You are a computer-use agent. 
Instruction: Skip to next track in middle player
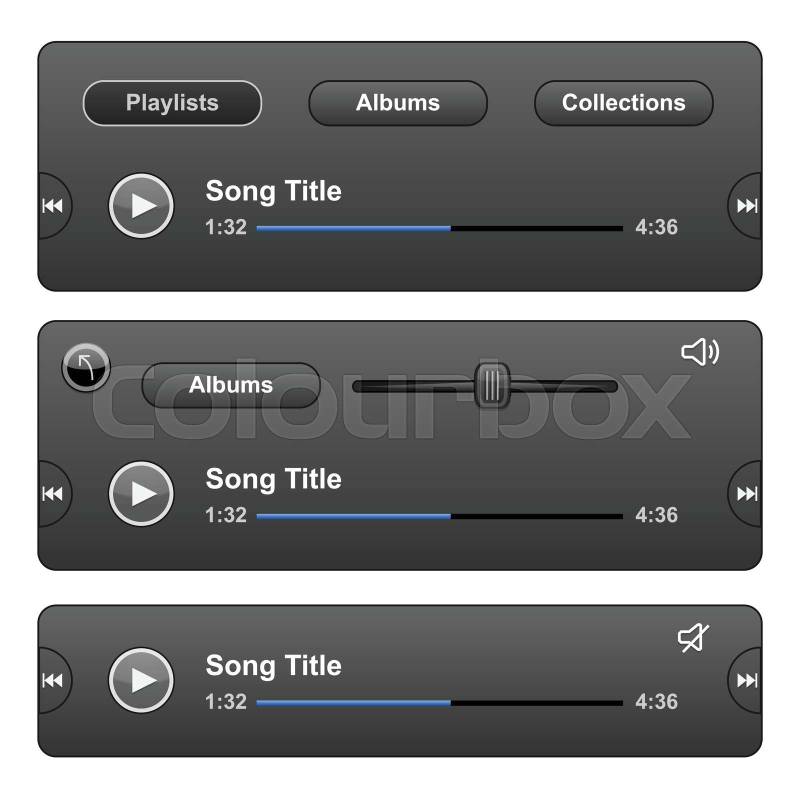pyautogui.click(x=746, y=493)
